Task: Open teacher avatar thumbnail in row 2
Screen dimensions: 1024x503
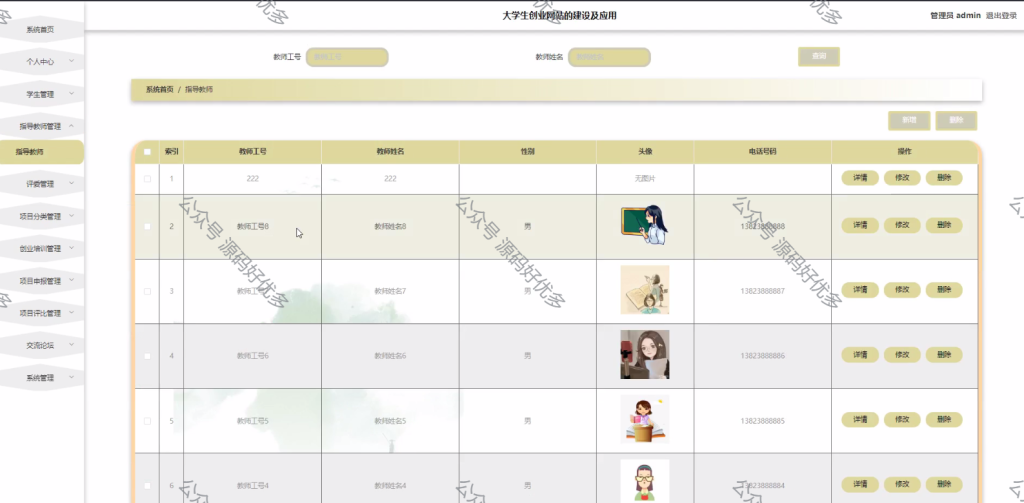Action: [645, 225]
